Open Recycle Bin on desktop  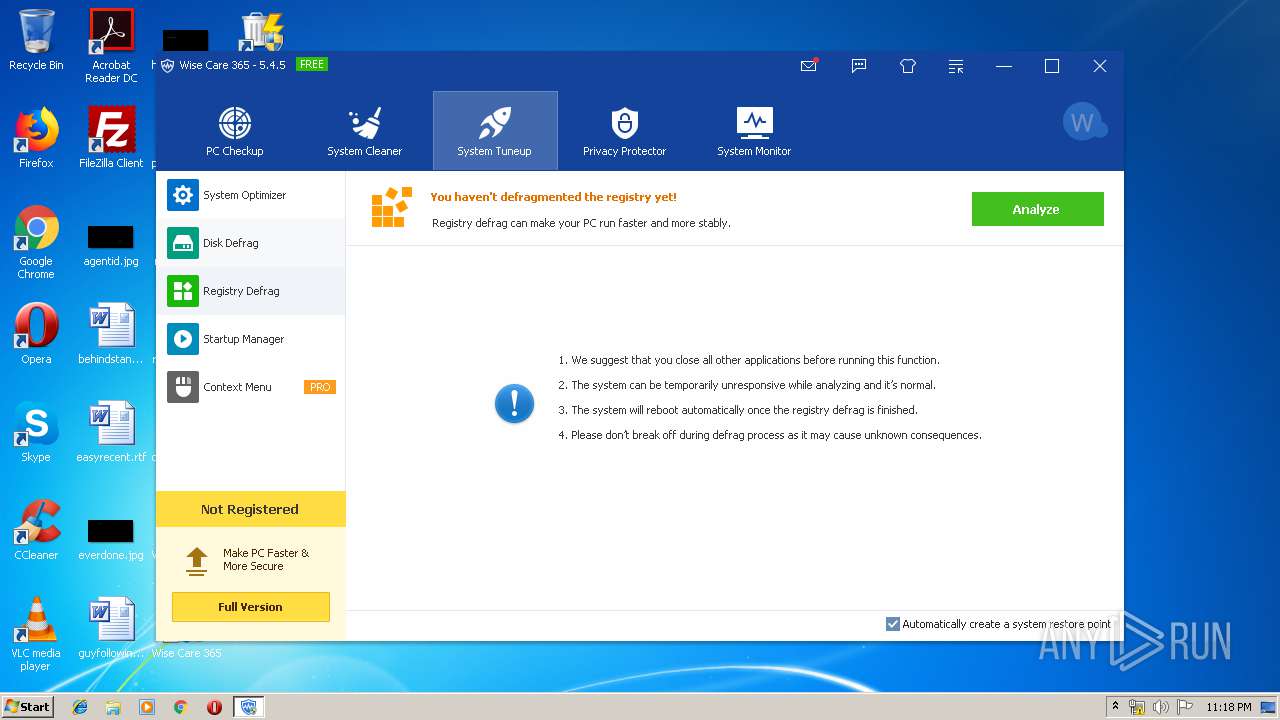pos(36,40)
